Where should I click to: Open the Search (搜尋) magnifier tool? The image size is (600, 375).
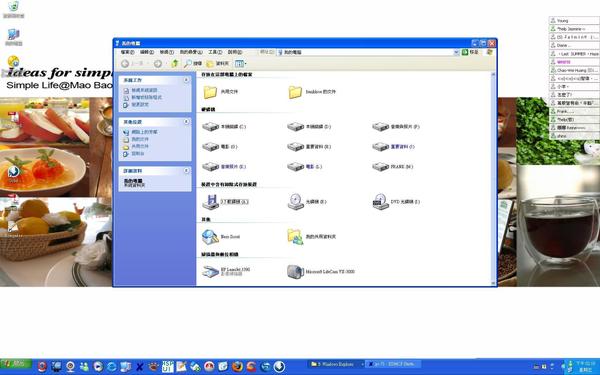pyautogui.click(x=193, y=64)
